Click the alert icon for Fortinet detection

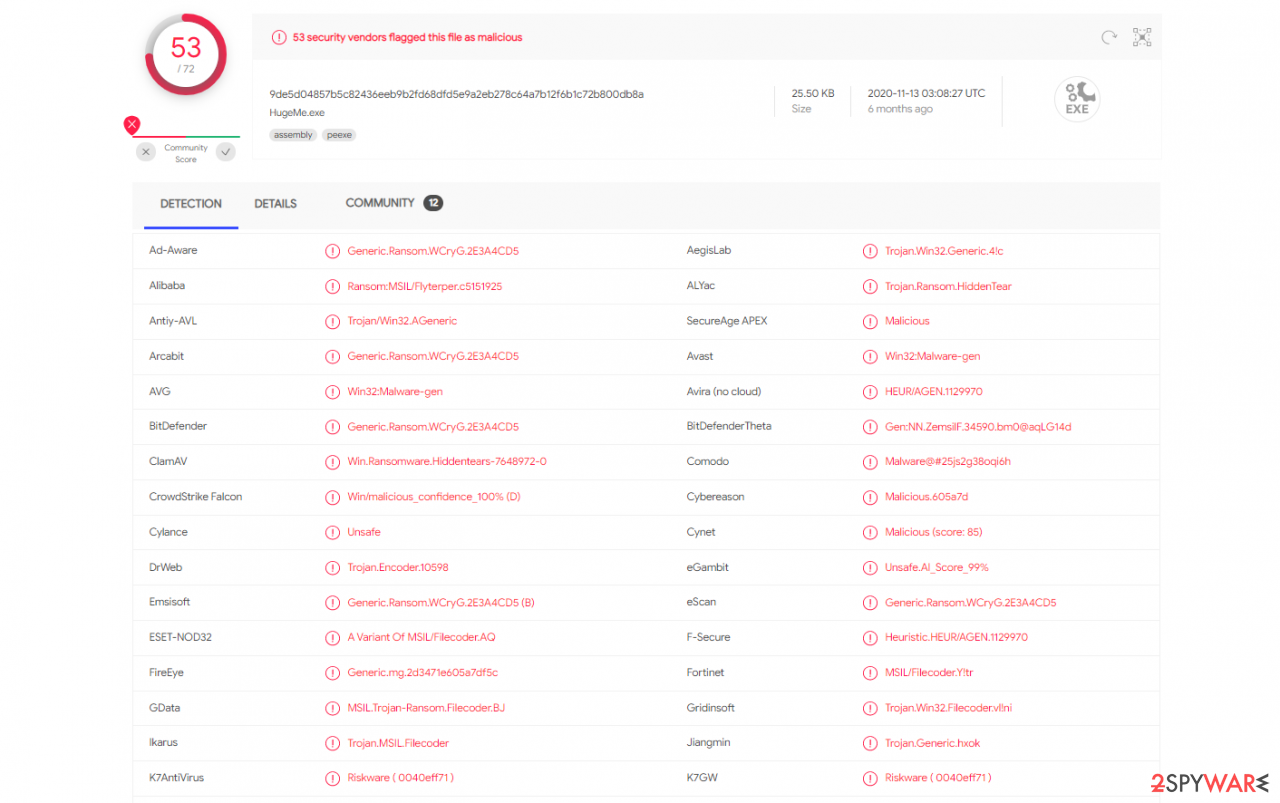coord(870,673)
